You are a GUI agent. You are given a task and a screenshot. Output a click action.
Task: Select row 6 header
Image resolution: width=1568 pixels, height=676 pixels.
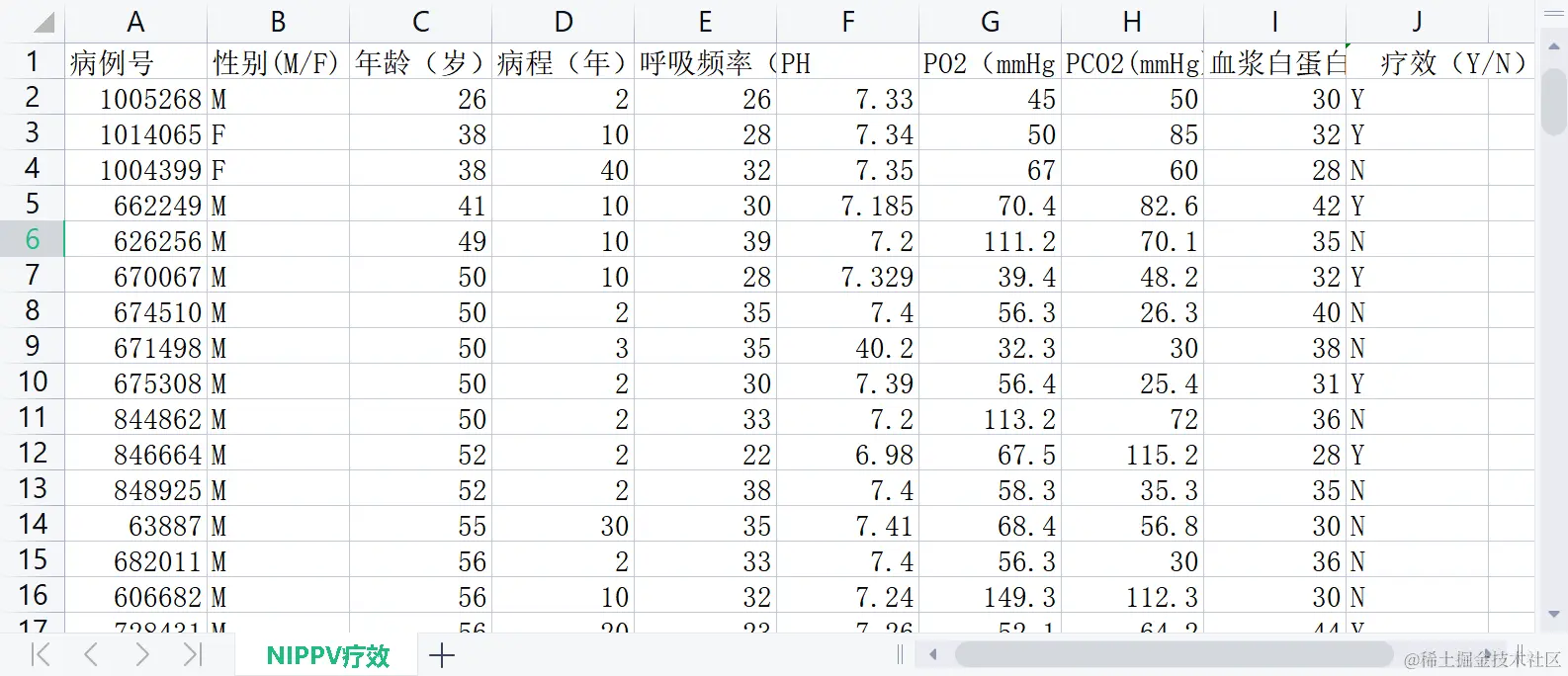(x=33, y=239)
